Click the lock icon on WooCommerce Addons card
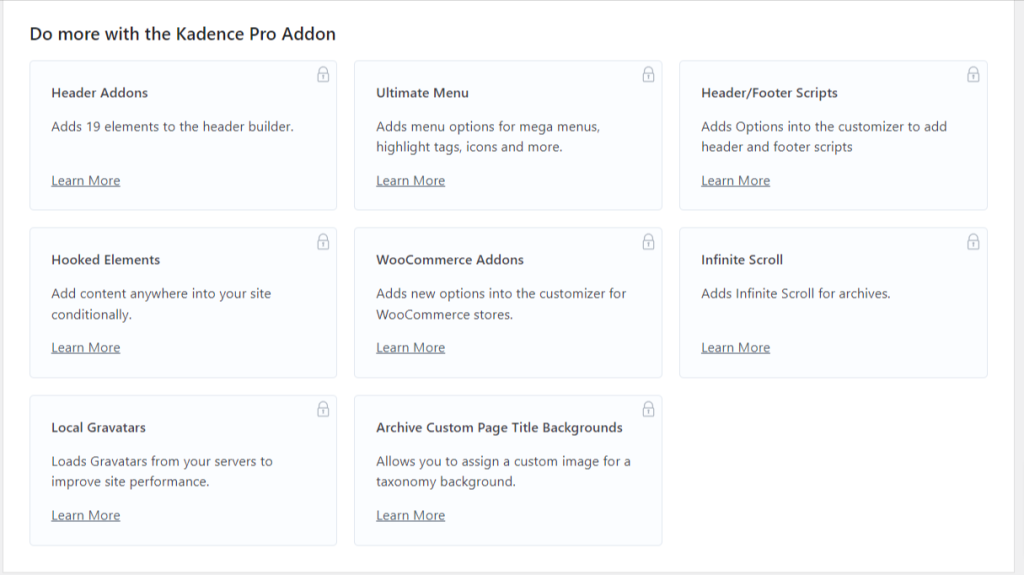Screen dimensions: 1024x575 click(x=648, y=242)
